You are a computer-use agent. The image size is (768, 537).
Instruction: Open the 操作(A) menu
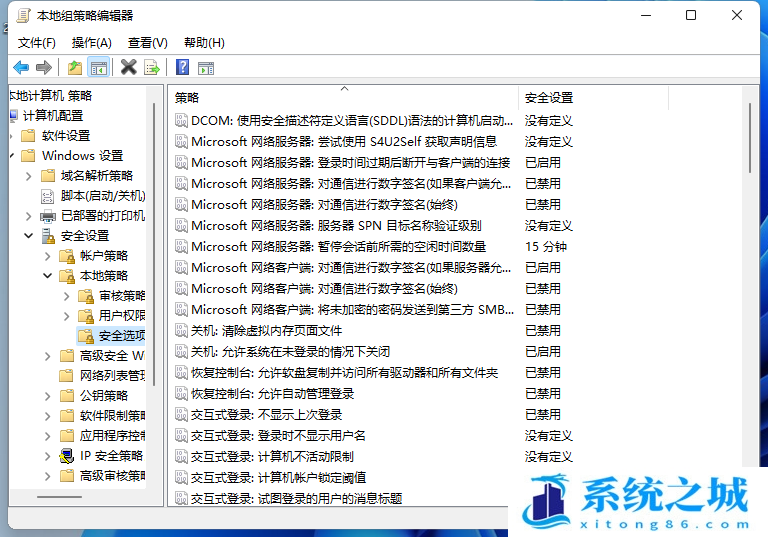[x=92, y=42]
